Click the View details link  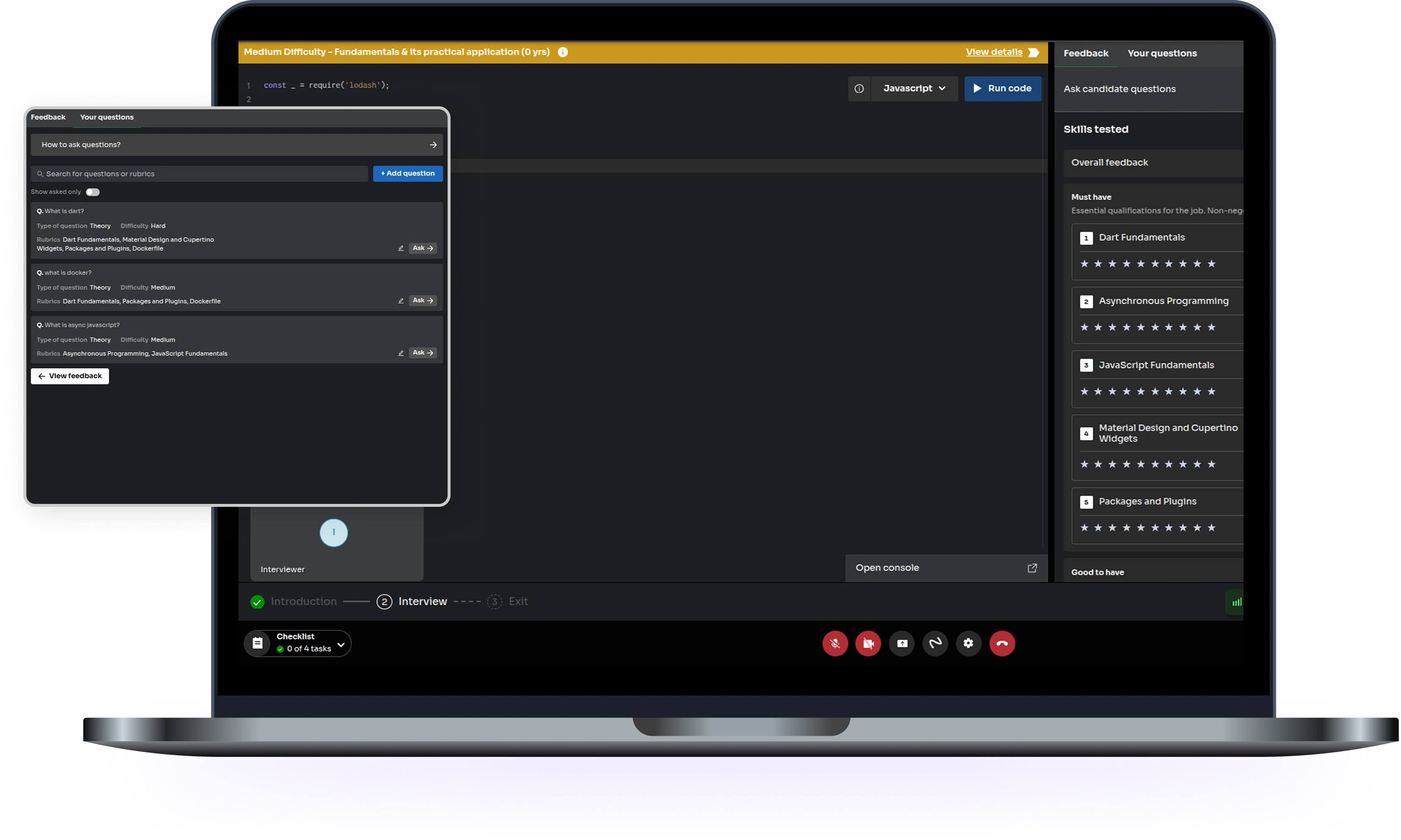(993, 52)
